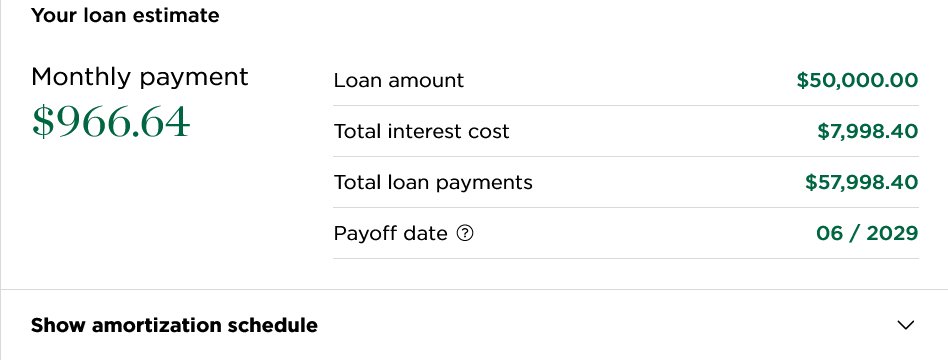This screenshot has height=360, width=948.
Task: Select the $50,000.00 loan amount value
Action: pos(857,80)
